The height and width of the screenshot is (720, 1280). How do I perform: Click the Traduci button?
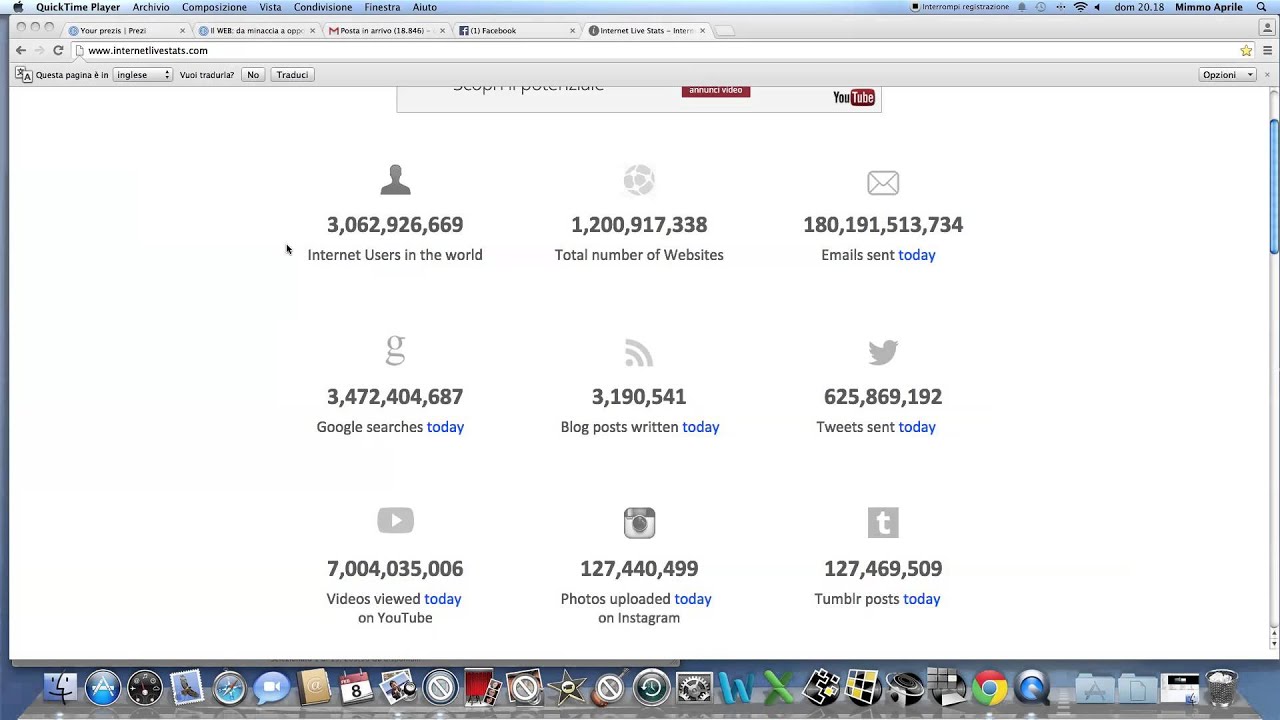(x=292, y=75)
